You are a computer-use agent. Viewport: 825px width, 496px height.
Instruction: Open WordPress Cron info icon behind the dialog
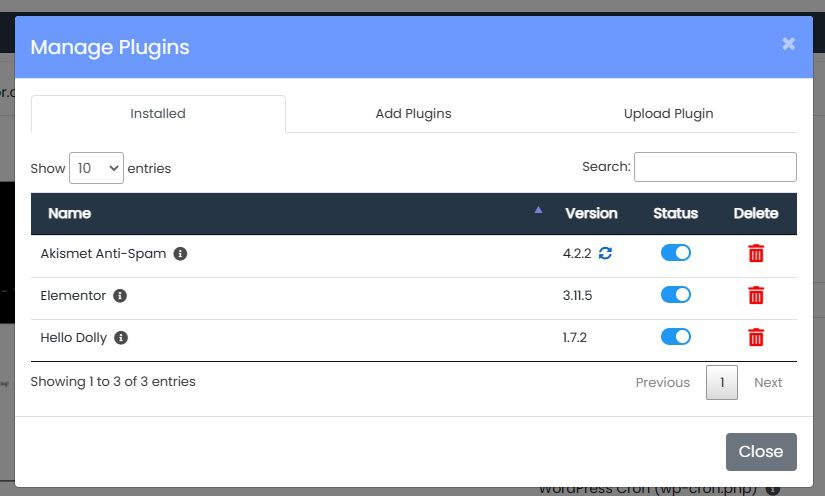772,490
